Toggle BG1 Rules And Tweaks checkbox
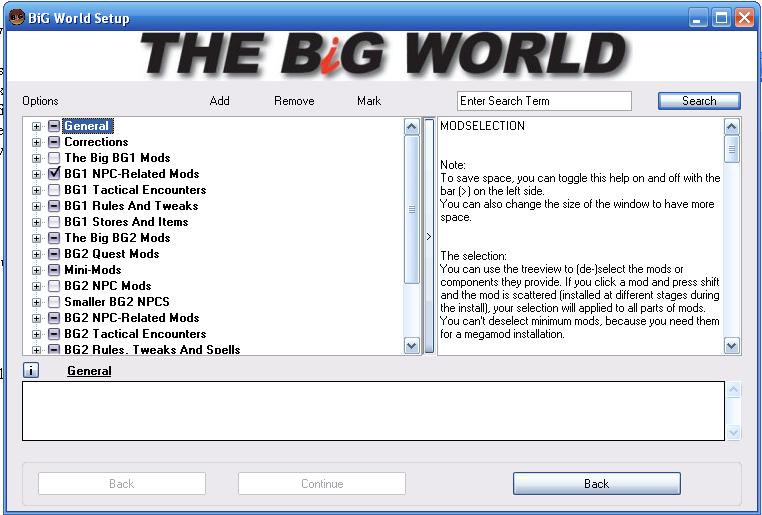Screen dimensions: 762x515 [54, 206]
